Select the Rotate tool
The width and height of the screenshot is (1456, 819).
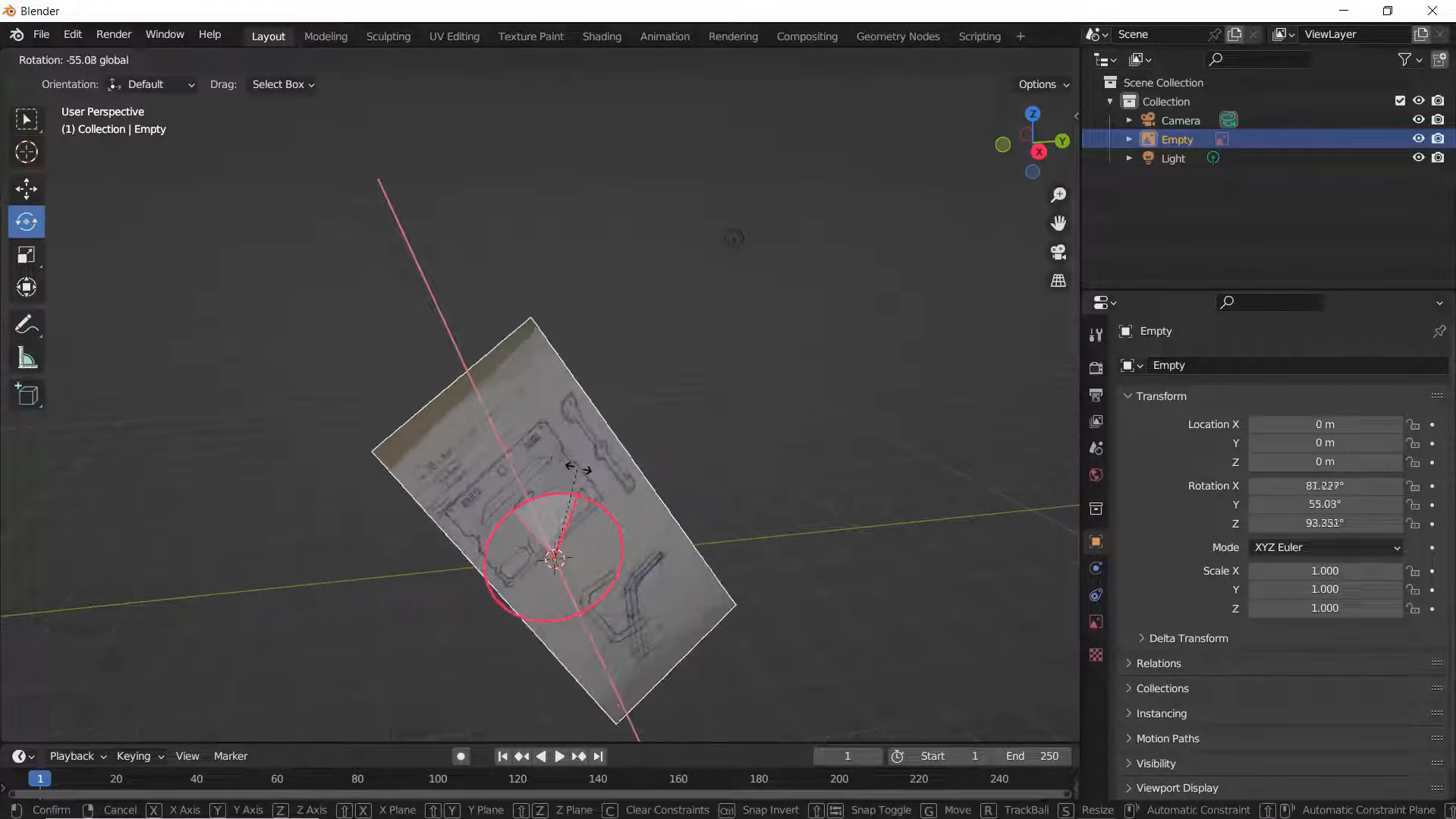pyautogui.click(x=27, y=222)
